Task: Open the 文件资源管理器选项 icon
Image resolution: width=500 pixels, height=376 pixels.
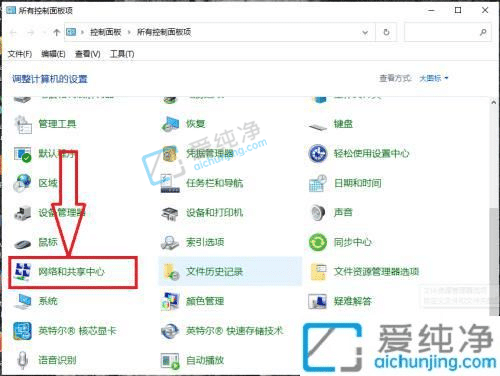Action: 318,271
